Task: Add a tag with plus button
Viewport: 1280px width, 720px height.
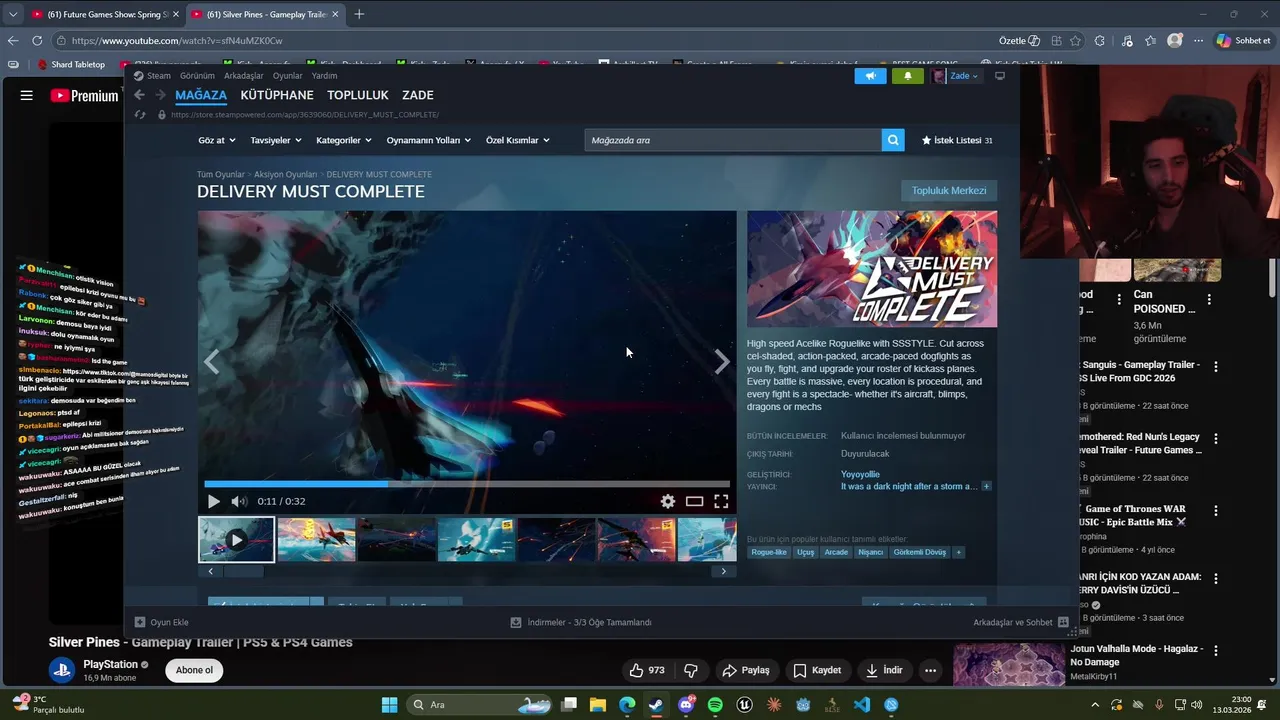Action: (958, 552)
